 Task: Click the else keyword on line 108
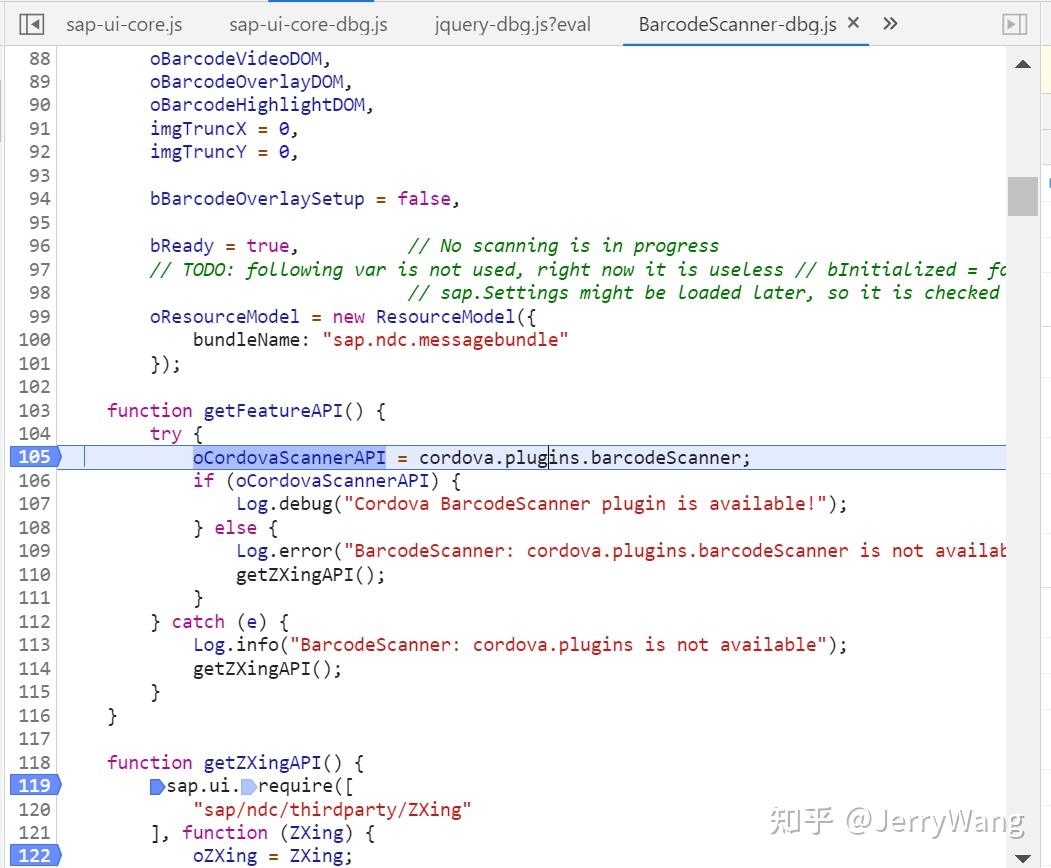tap(235, 528)
